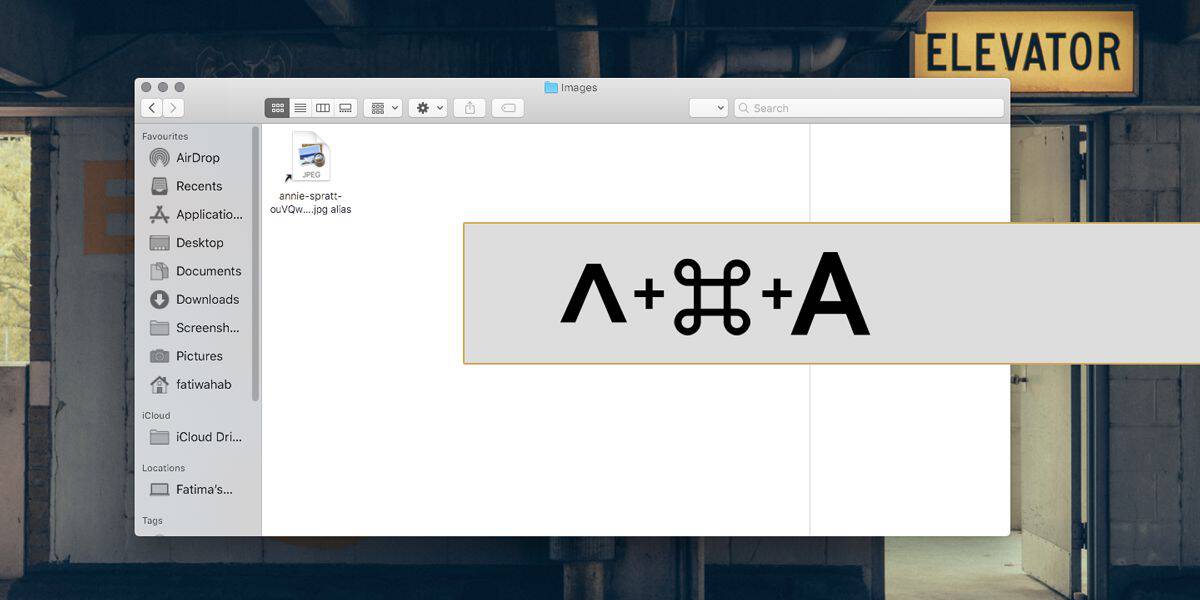Image resolution: width=1200 pixels, height=600 pixels.
Task: Click inside the Search field
Action: 869,108
